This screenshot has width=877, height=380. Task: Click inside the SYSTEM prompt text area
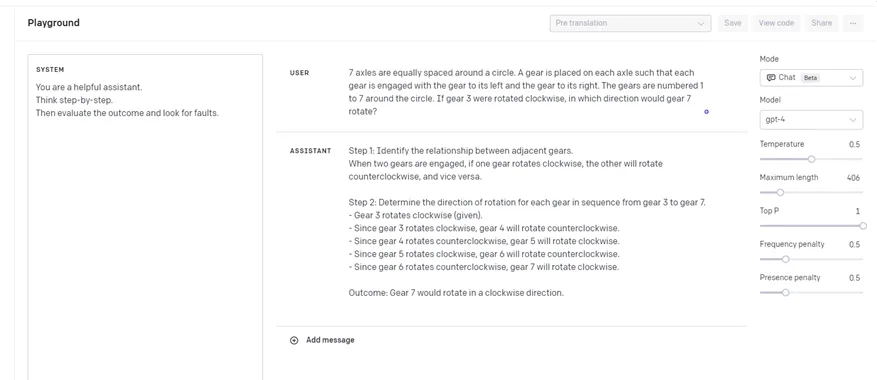[145, 217]
